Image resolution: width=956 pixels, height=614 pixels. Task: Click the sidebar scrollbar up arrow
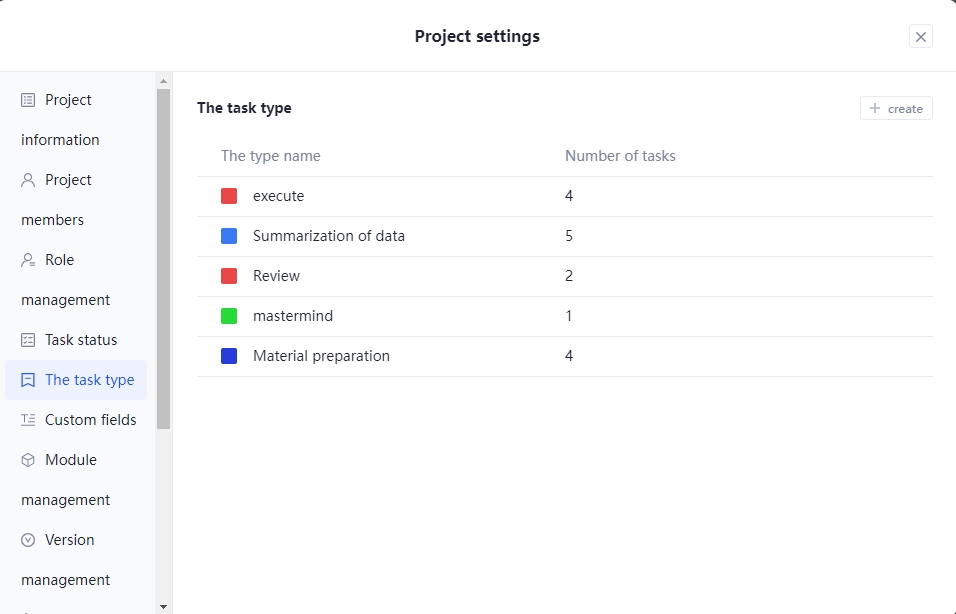point(163,80)
